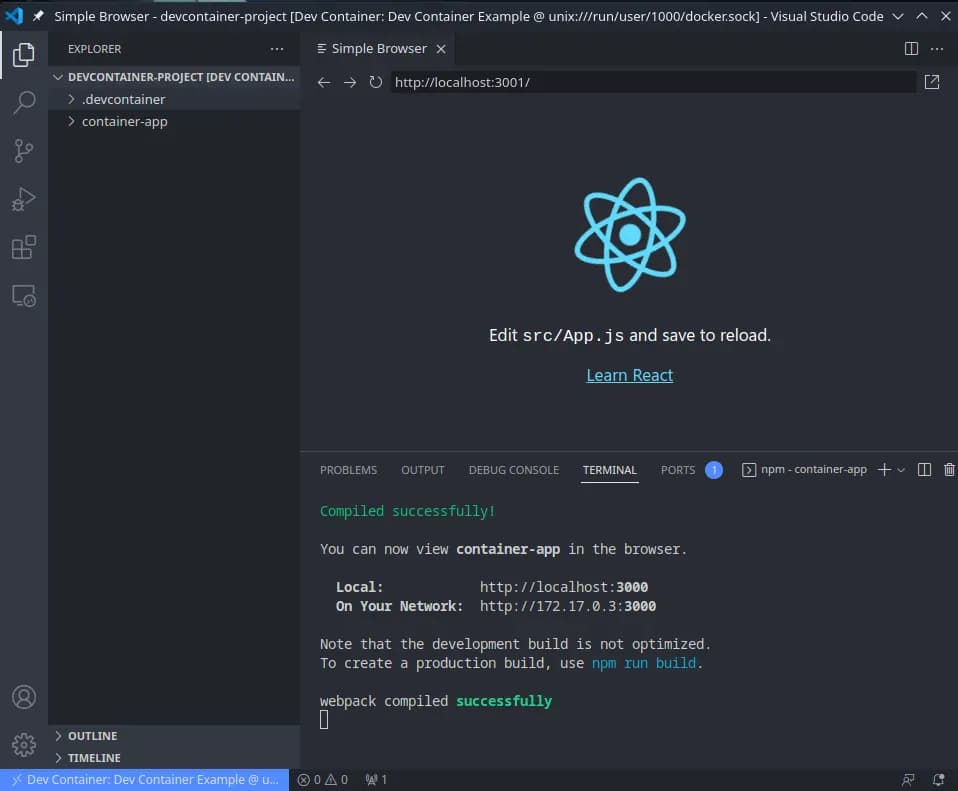Click the http://localhost:3000 URL in terminal
958x791 pixels.
coord(563,587)
